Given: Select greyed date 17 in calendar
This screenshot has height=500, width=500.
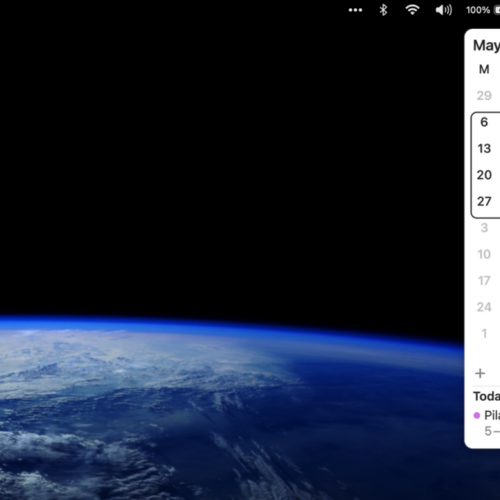Looking at the screenshot, I should [484, 280].
